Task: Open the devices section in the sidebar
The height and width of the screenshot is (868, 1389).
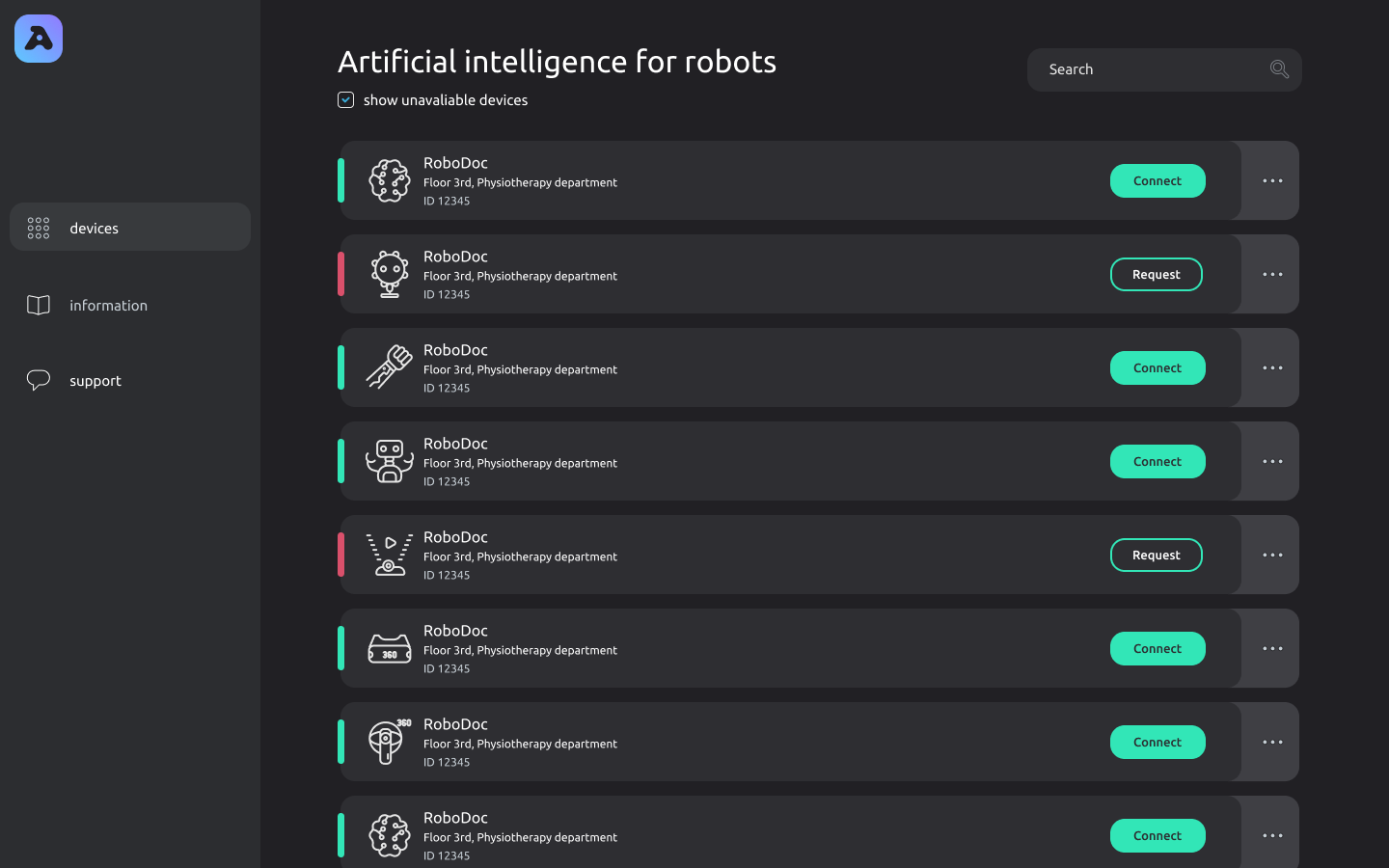Action: [130, 228]
